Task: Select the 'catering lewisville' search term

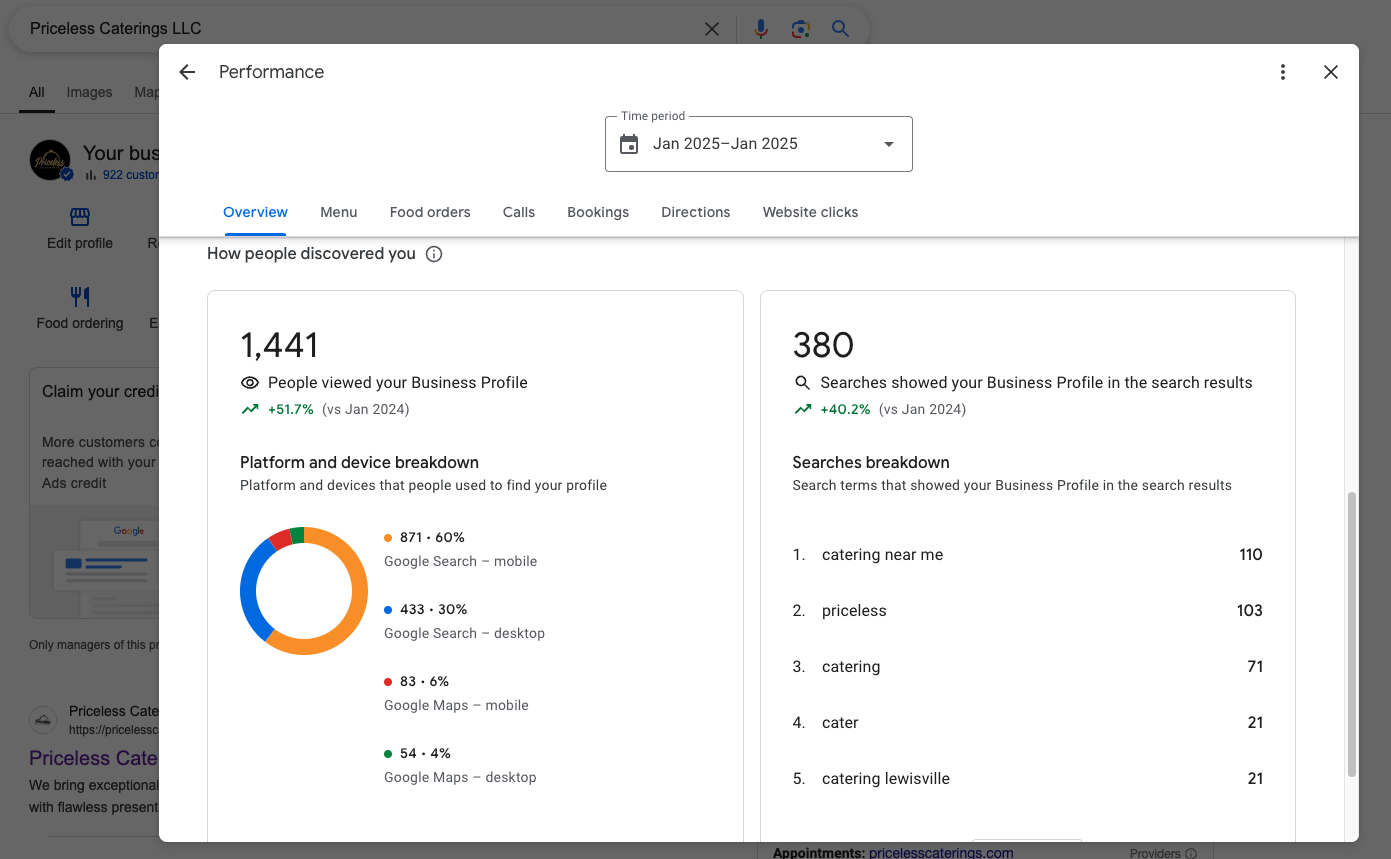Action: (886, 779)
